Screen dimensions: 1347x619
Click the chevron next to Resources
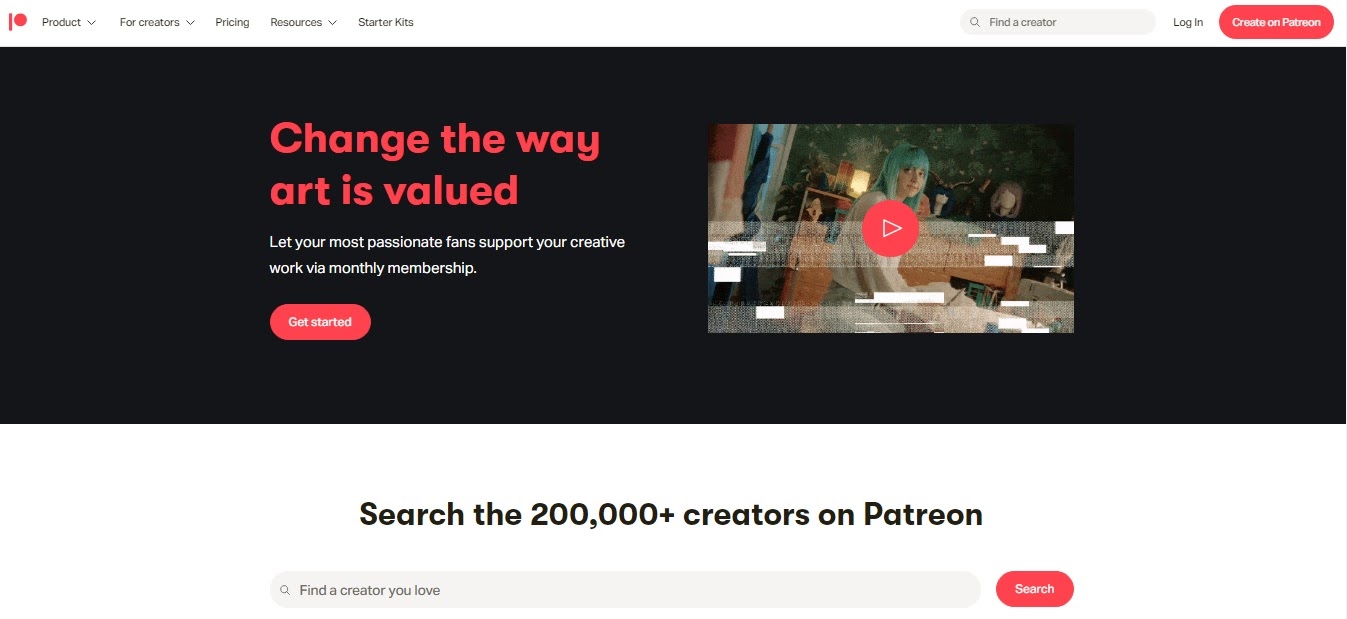click(x=332, y=22)
